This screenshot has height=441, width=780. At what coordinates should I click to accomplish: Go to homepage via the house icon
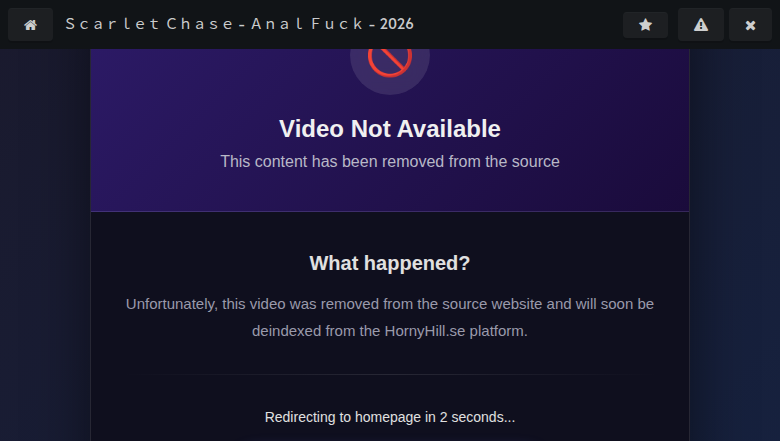click(x=30, y=25)
